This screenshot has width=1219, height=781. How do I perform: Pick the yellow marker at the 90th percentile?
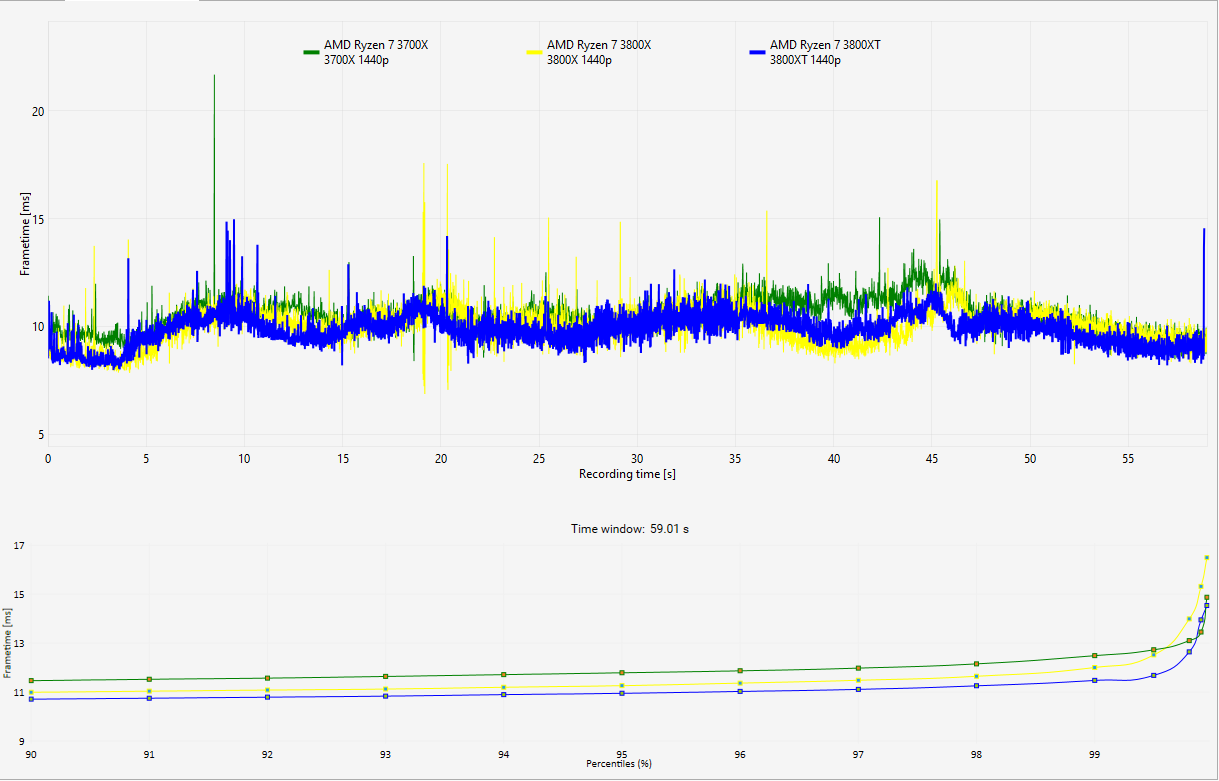point(31,692)
